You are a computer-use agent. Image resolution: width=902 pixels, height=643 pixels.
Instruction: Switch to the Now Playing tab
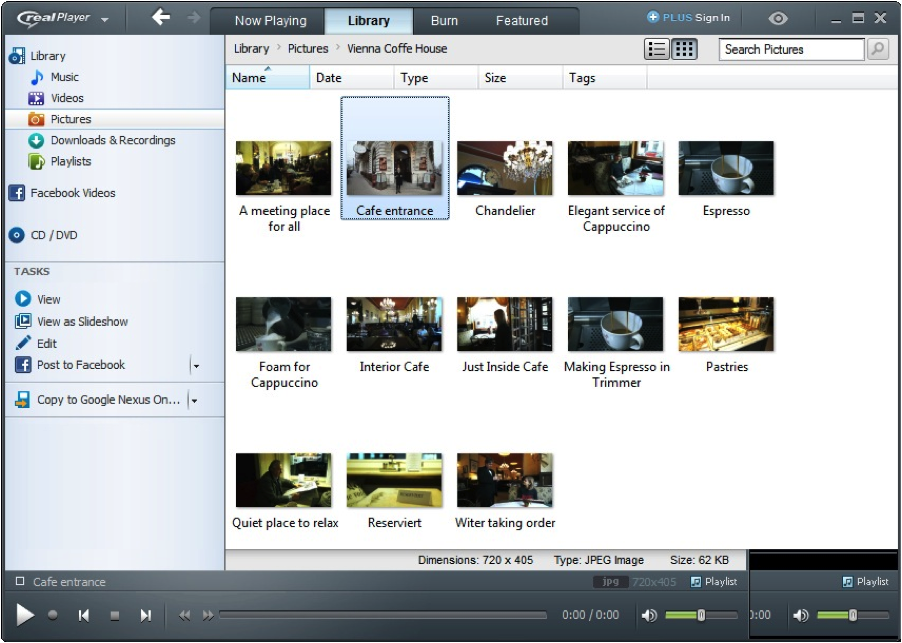point(270,21)
